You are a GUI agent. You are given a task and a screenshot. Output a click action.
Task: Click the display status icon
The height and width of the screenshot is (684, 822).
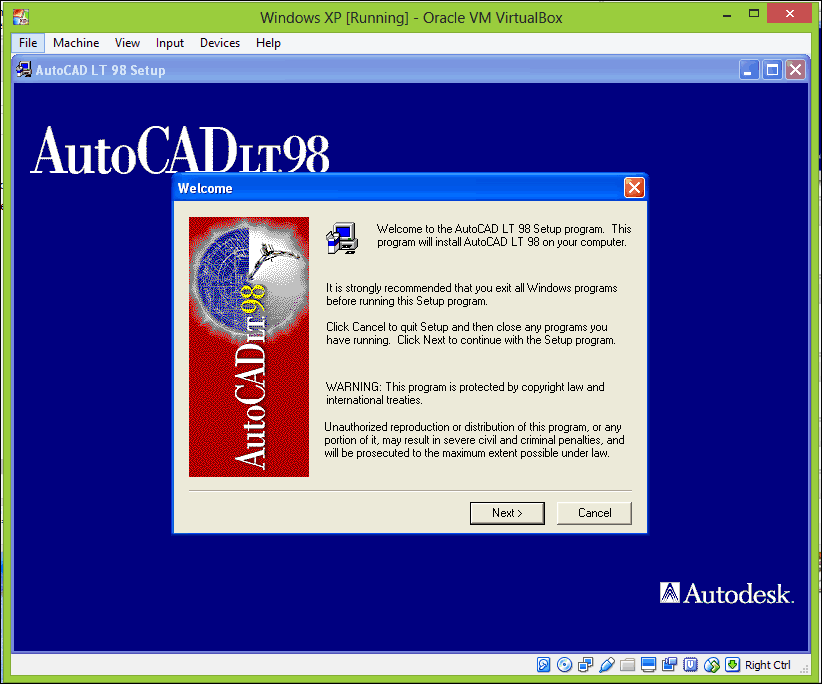(x=647, y=665)
